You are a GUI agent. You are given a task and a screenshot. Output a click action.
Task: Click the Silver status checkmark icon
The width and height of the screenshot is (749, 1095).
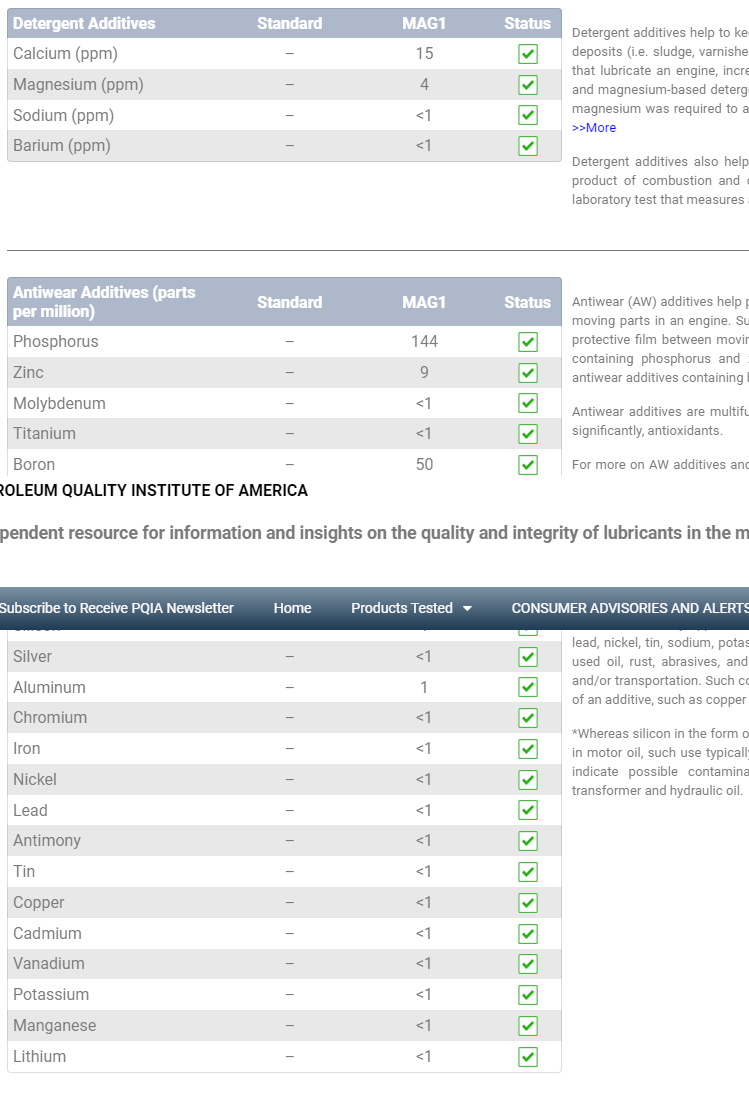[528, 656]
